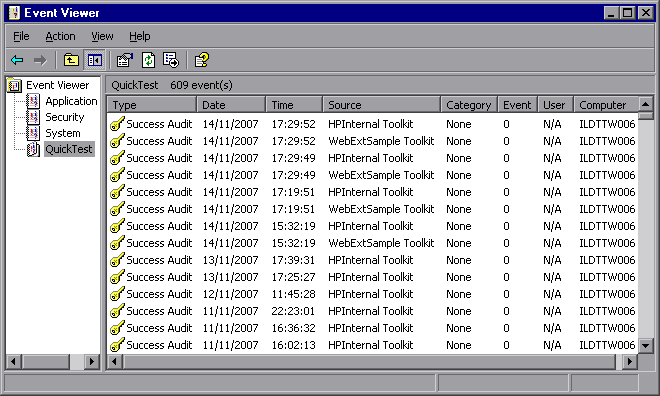Click the event list vertical scrollbar thumb

point(645,116)
